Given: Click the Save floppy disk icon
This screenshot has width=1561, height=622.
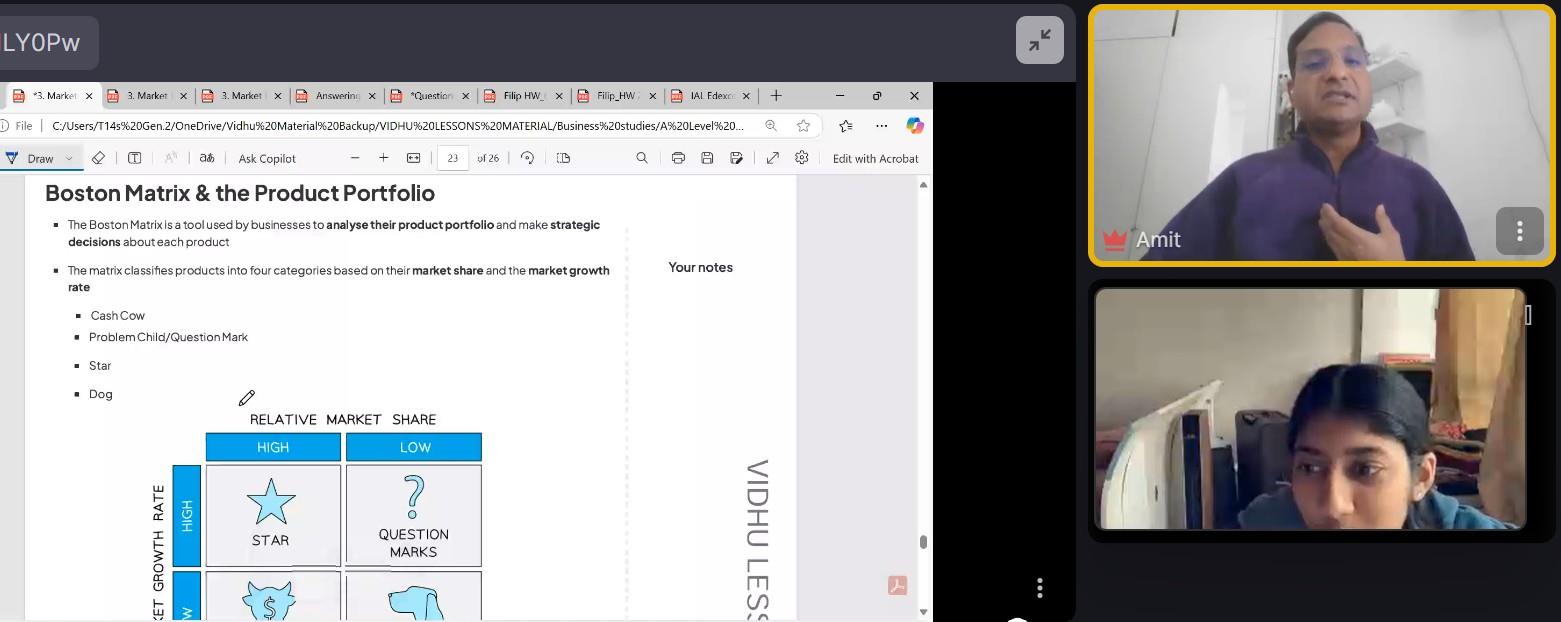Looking at the screenshot, I should [x=707, y=158].
